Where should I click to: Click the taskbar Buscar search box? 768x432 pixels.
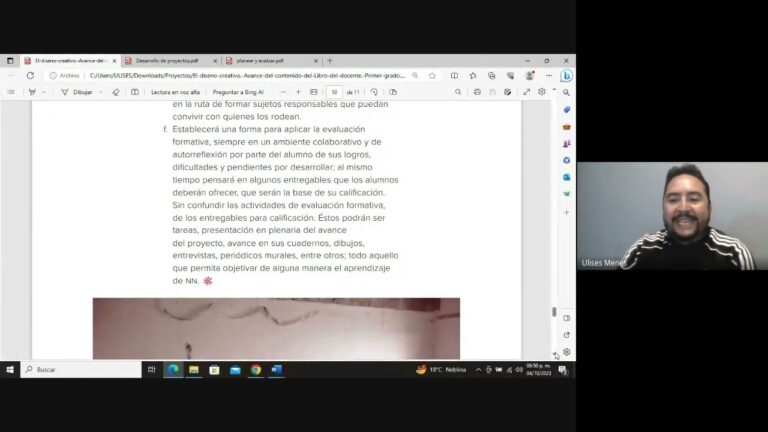point(81,370)
